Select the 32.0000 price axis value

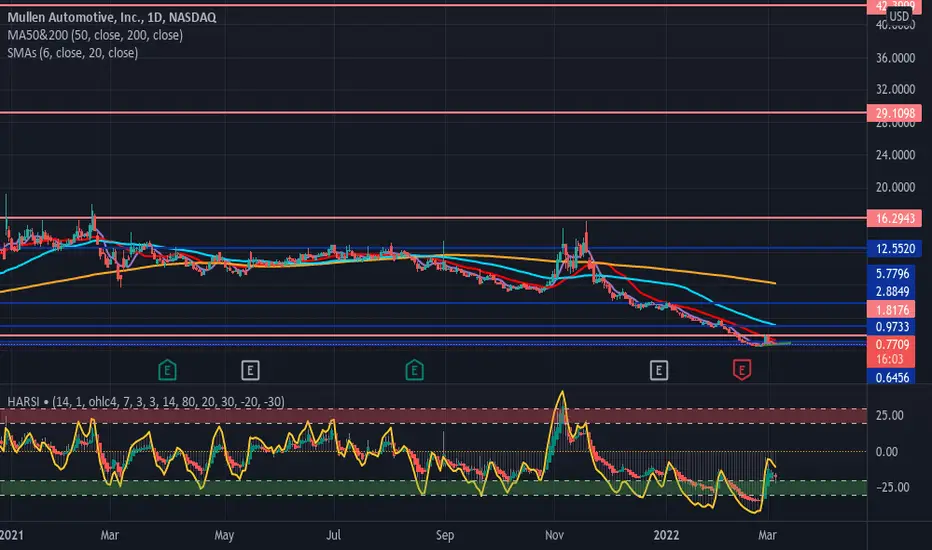click(x=895, y=90)
